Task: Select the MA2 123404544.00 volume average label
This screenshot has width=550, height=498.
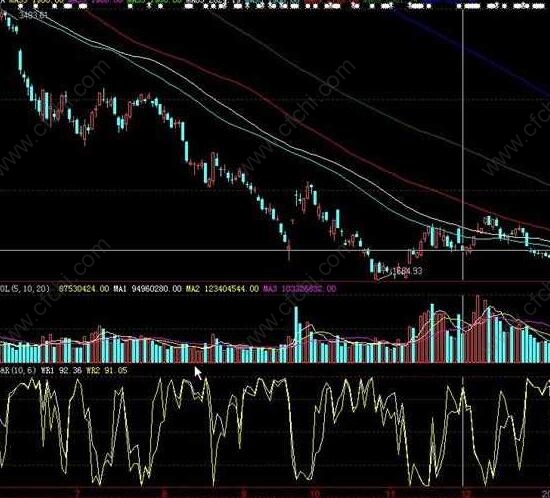Action: pyautogui.click(x=222, y=289)
